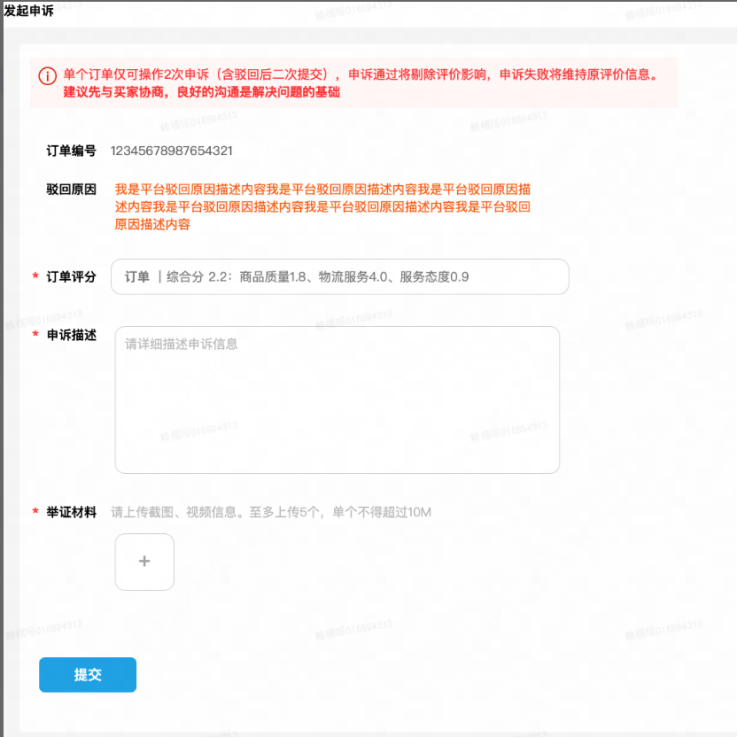Click the info icon in the warning banner
Image resolution: width=738 pixels, height=738 pixels.
[x=48, y=76]
